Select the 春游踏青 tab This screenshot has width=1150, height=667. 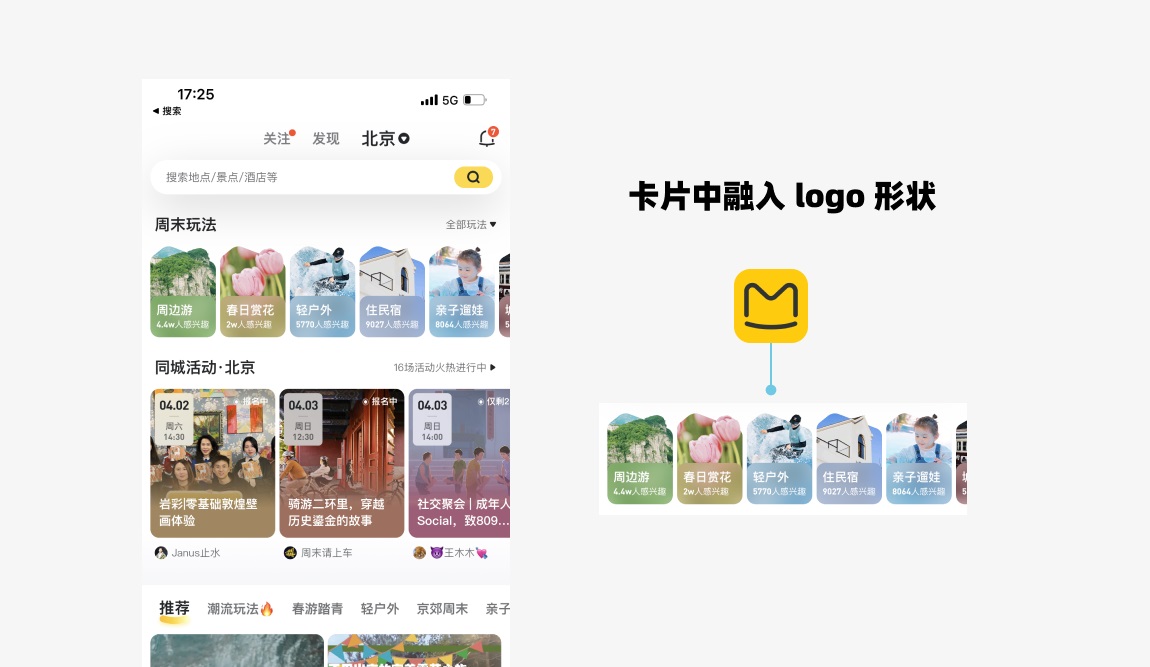pos(317,609)
